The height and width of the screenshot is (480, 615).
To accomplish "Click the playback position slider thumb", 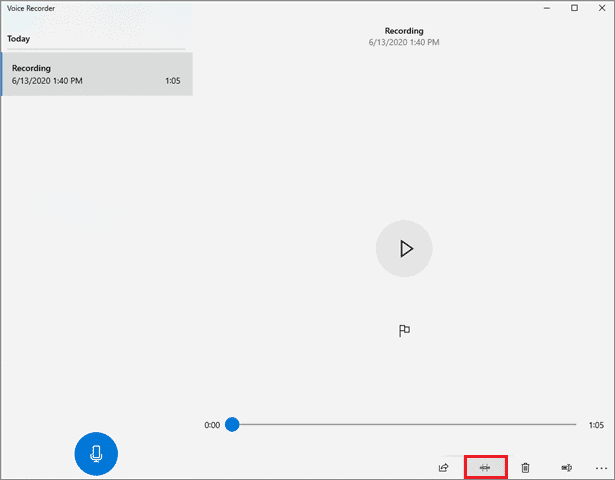I will point(232,424).
